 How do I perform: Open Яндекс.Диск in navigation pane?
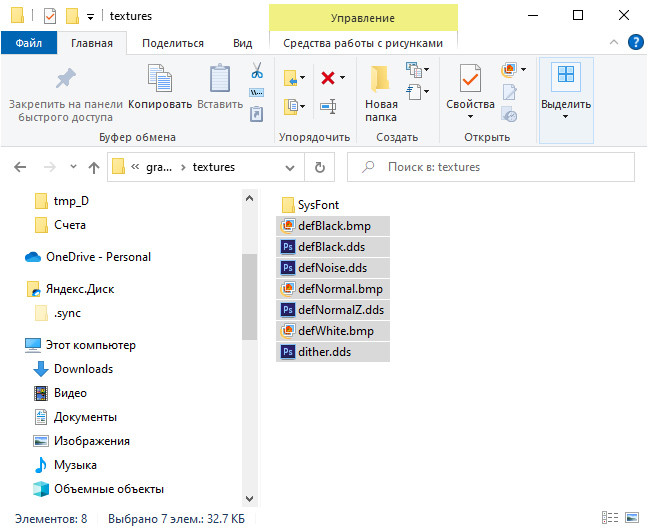pyautogui.click(x=71, y=289)
